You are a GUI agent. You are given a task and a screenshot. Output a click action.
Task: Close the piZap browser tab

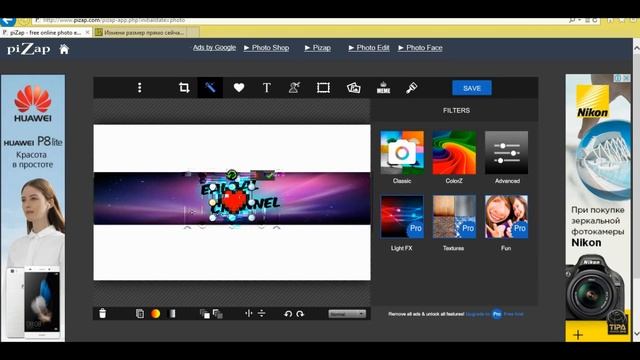pyautogui.click(x=87, y=32)
